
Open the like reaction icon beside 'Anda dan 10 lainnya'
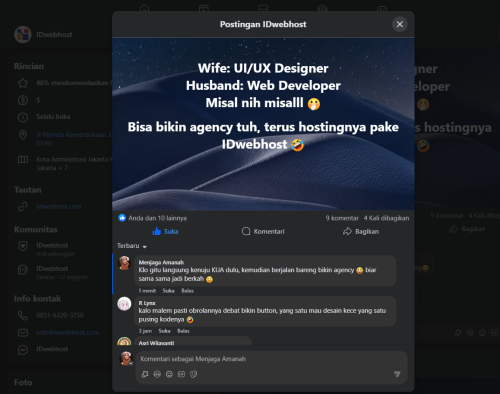click(x=122, y=218)
